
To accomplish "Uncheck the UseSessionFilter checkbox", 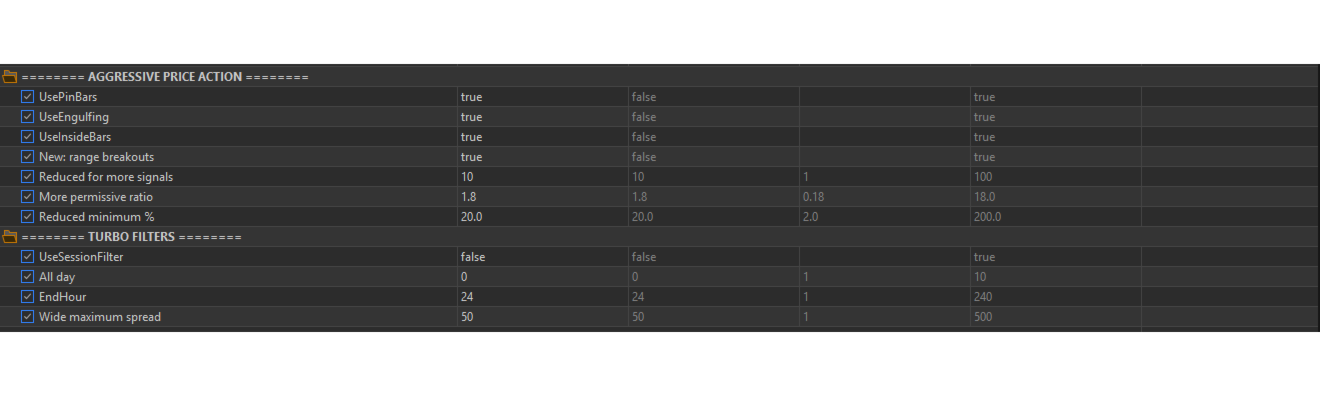I will click(27, 257).
